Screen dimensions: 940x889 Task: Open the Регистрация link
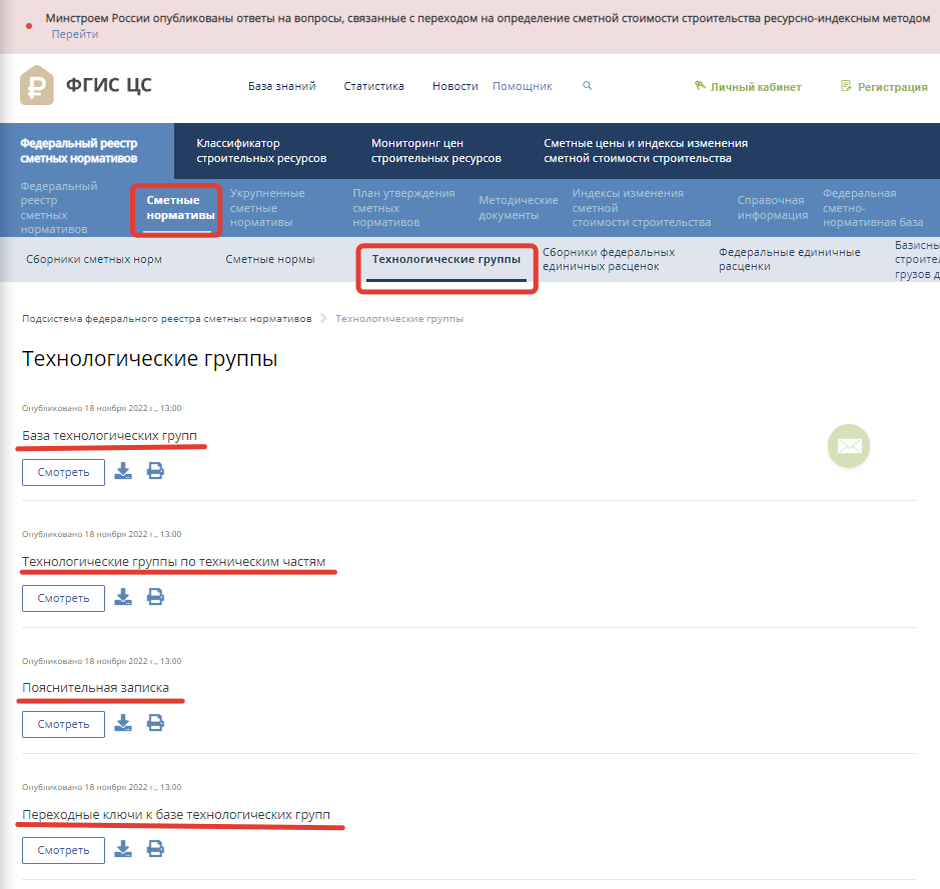(x=892, y=87)
